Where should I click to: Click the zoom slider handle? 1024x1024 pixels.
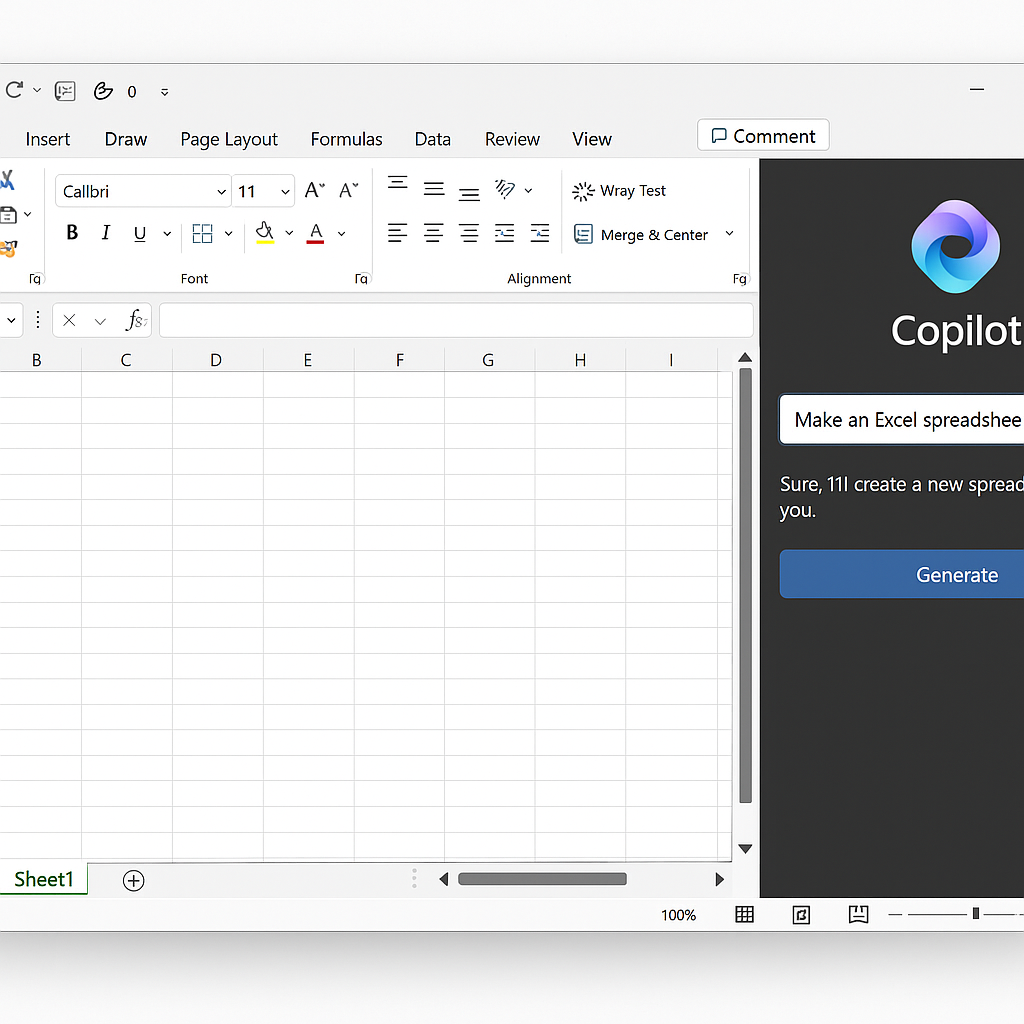pos(976,914)
